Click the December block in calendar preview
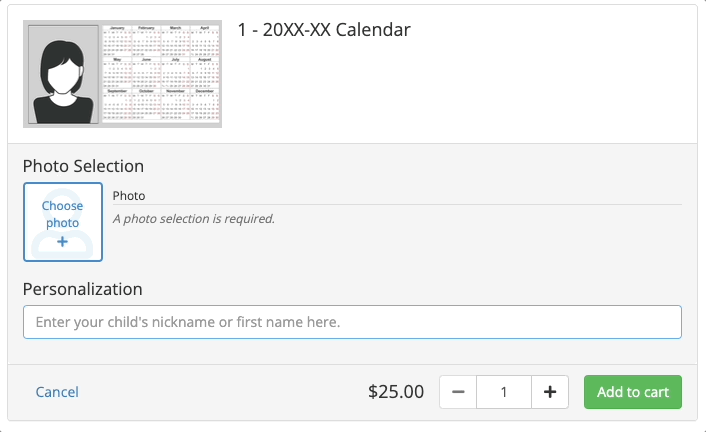This screenshot has height=432, width=706. (205, 105)
